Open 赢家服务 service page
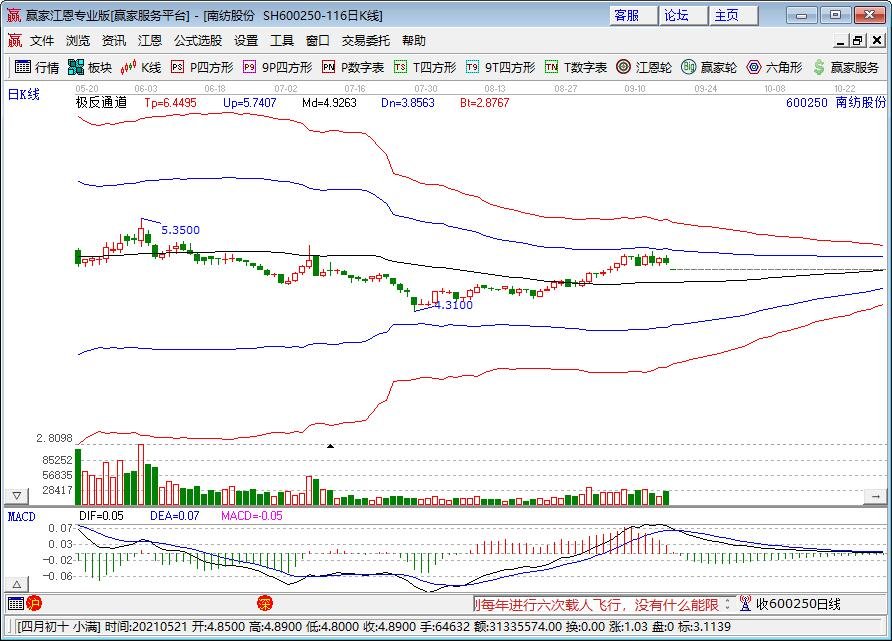The image size is (892, 641). pyautogui.click(x=845, y=67)
